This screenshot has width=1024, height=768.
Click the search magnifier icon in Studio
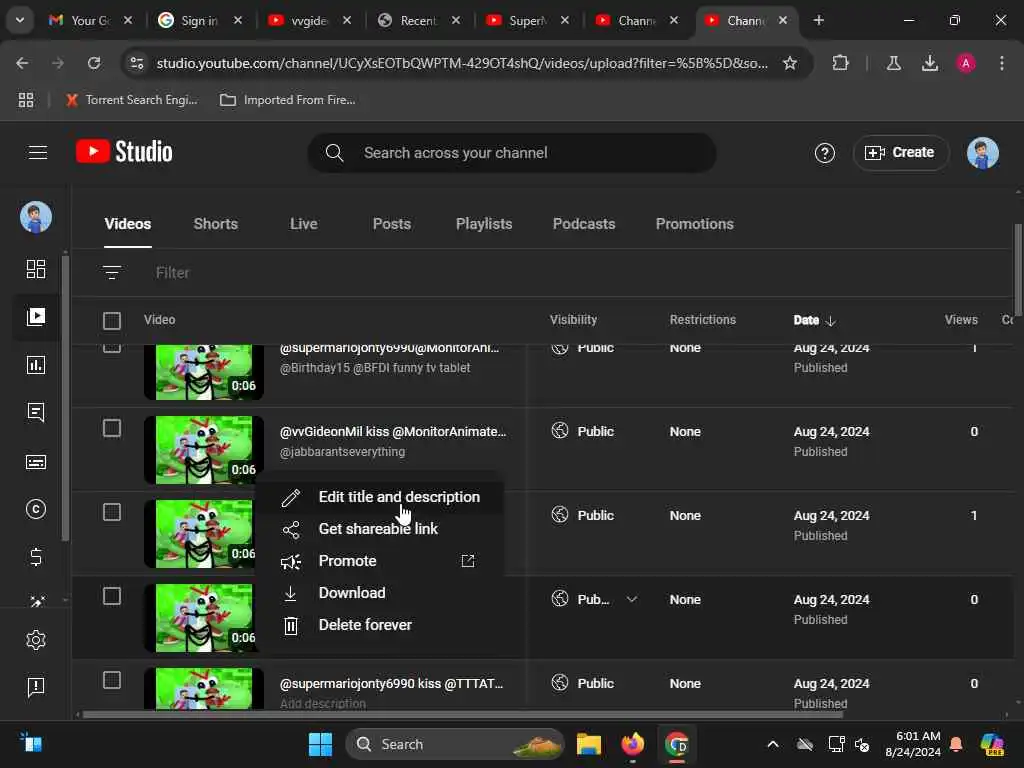334,153
